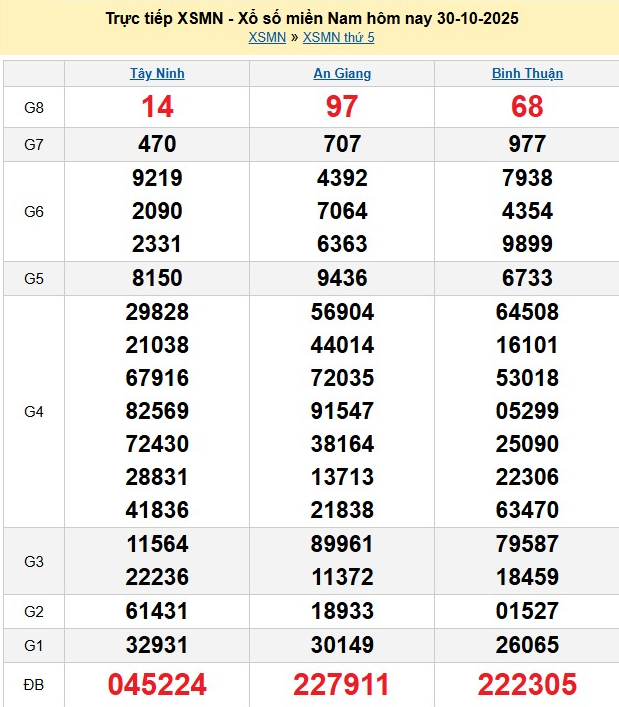Click the page title with date 30-10-2025
This screenshot has width=619, height=707.
(x=311, y=18)
